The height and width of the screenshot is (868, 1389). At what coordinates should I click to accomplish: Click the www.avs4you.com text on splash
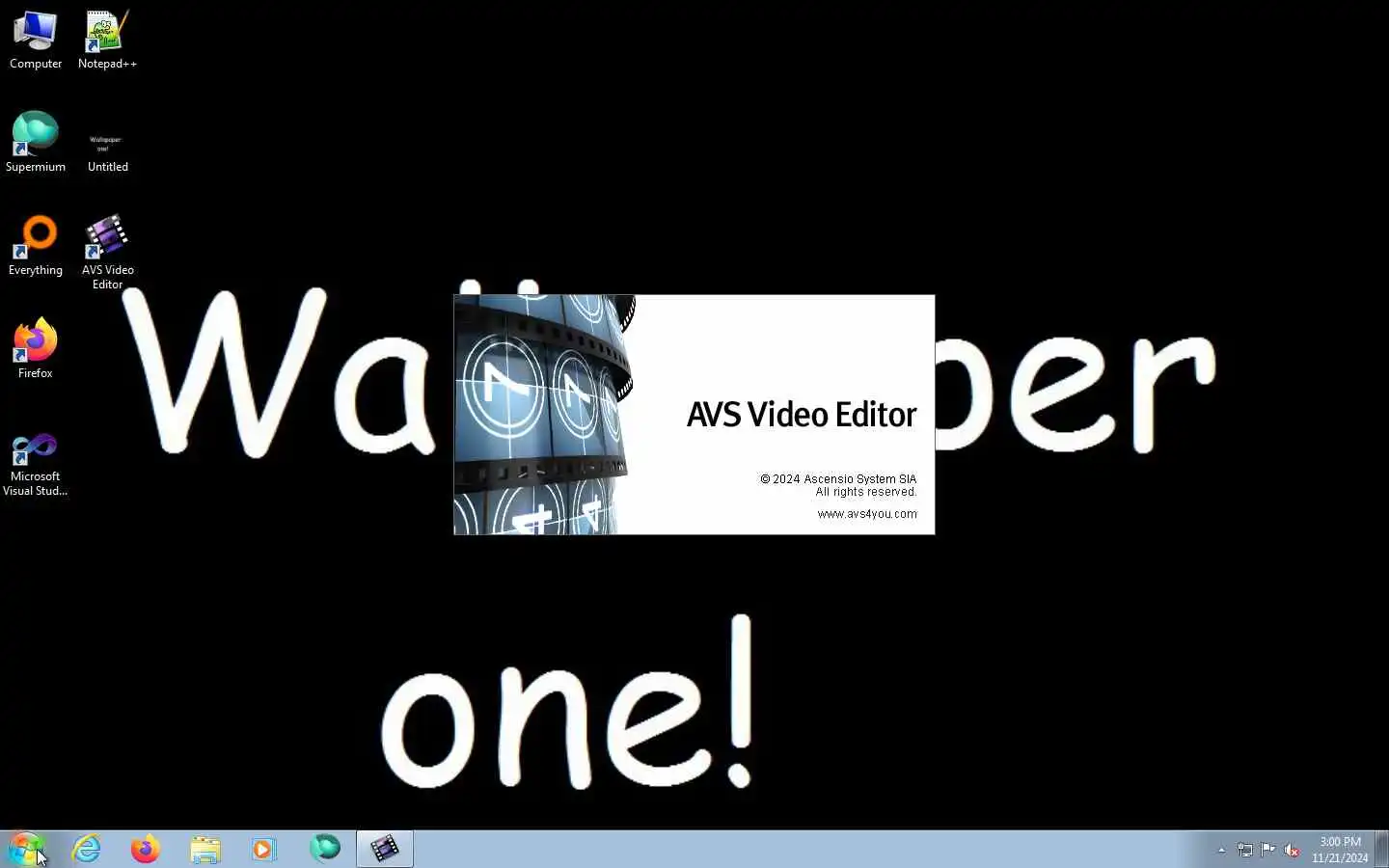click(x=867, y=514)
